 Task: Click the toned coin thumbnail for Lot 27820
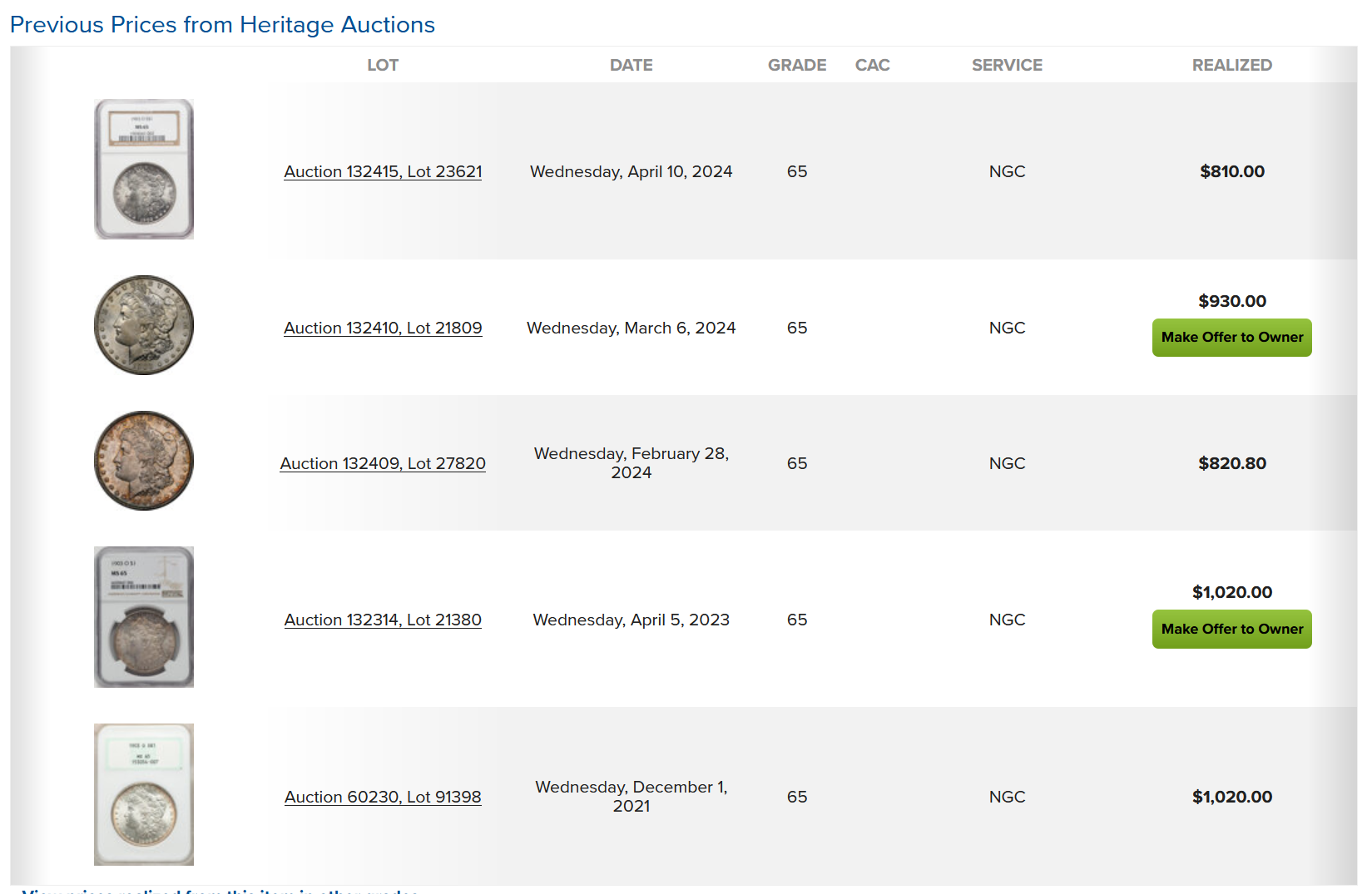(144, 461)
